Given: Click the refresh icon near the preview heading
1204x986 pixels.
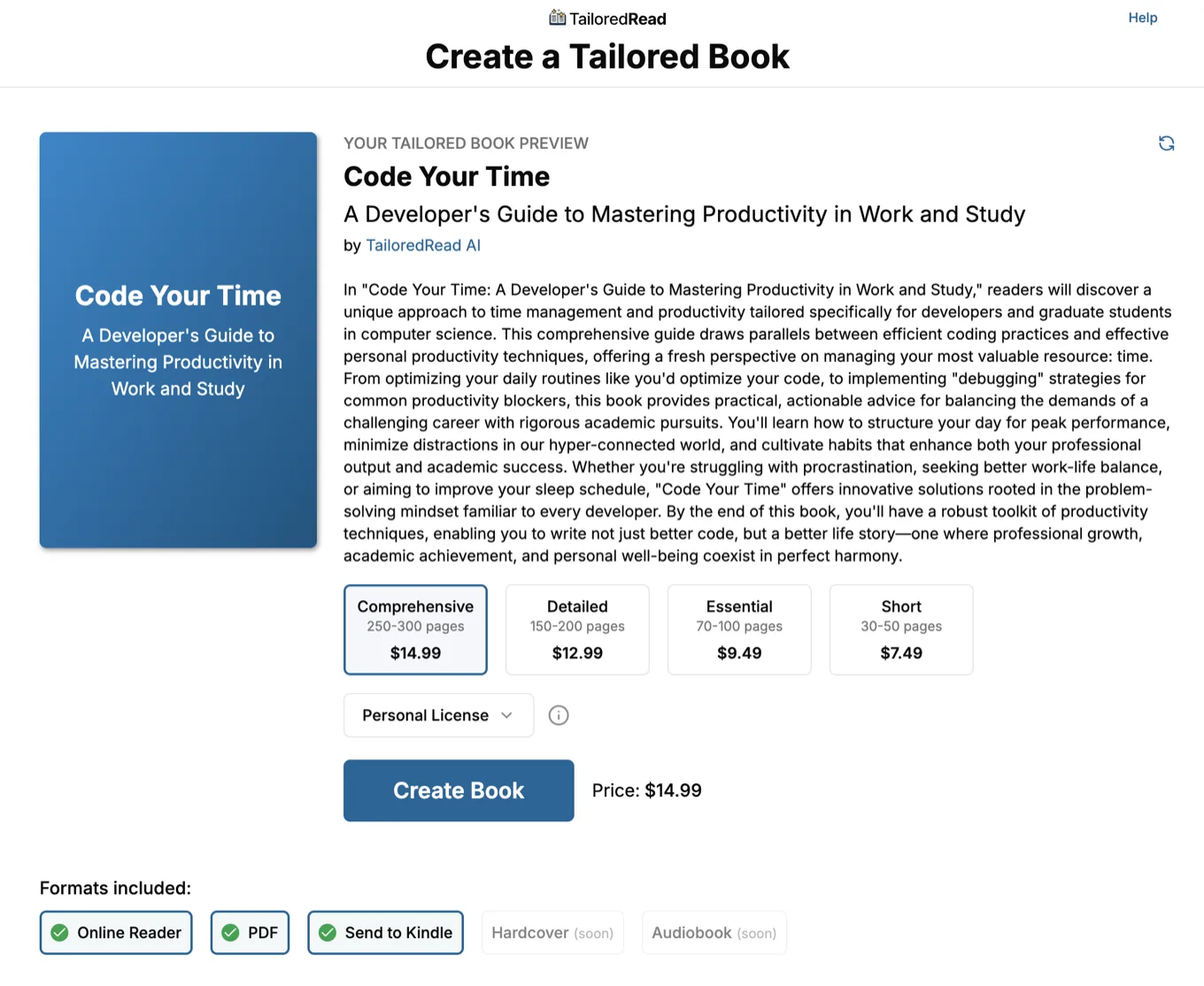Looking at the screenshot, I should coord(1167,143).
